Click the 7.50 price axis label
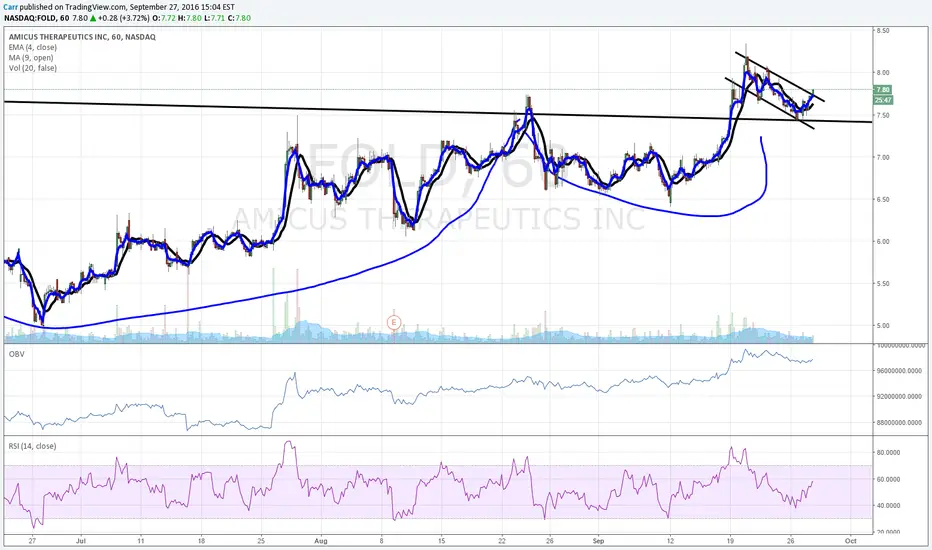 pos(883,115)
